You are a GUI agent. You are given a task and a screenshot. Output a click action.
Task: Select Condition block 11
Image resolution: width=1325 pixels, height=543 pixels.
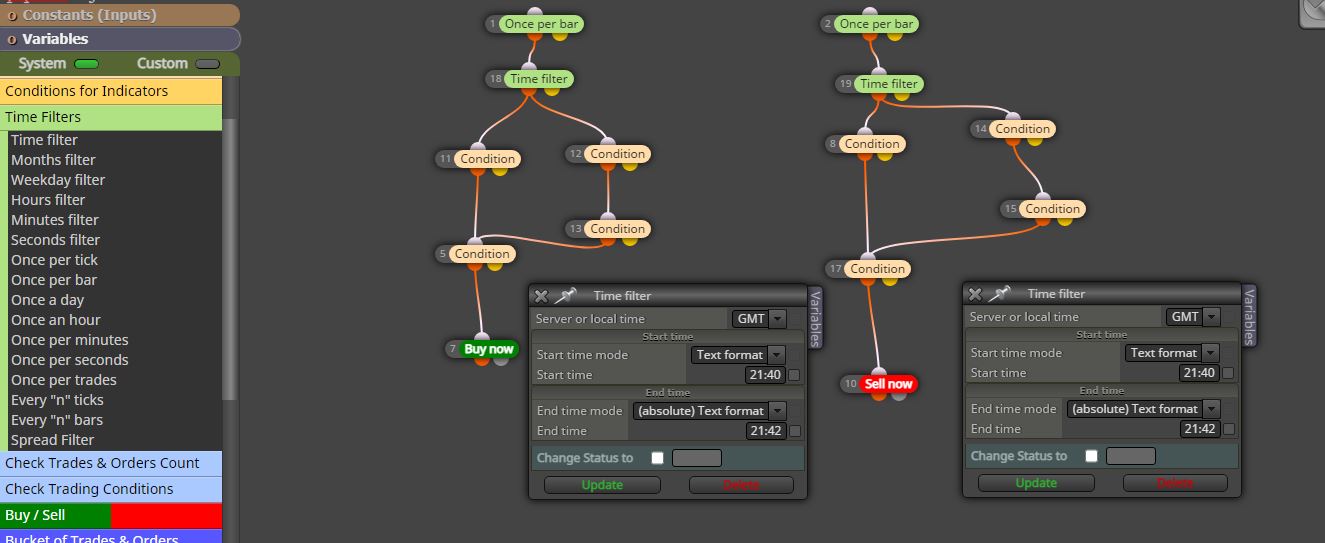488,158
